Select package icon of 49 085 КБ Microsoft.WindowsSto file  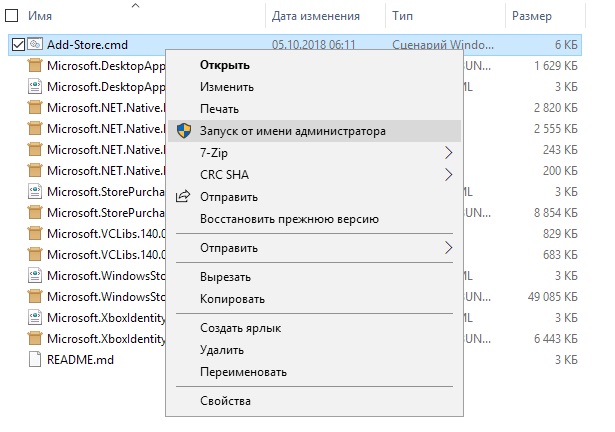(35, 297)
